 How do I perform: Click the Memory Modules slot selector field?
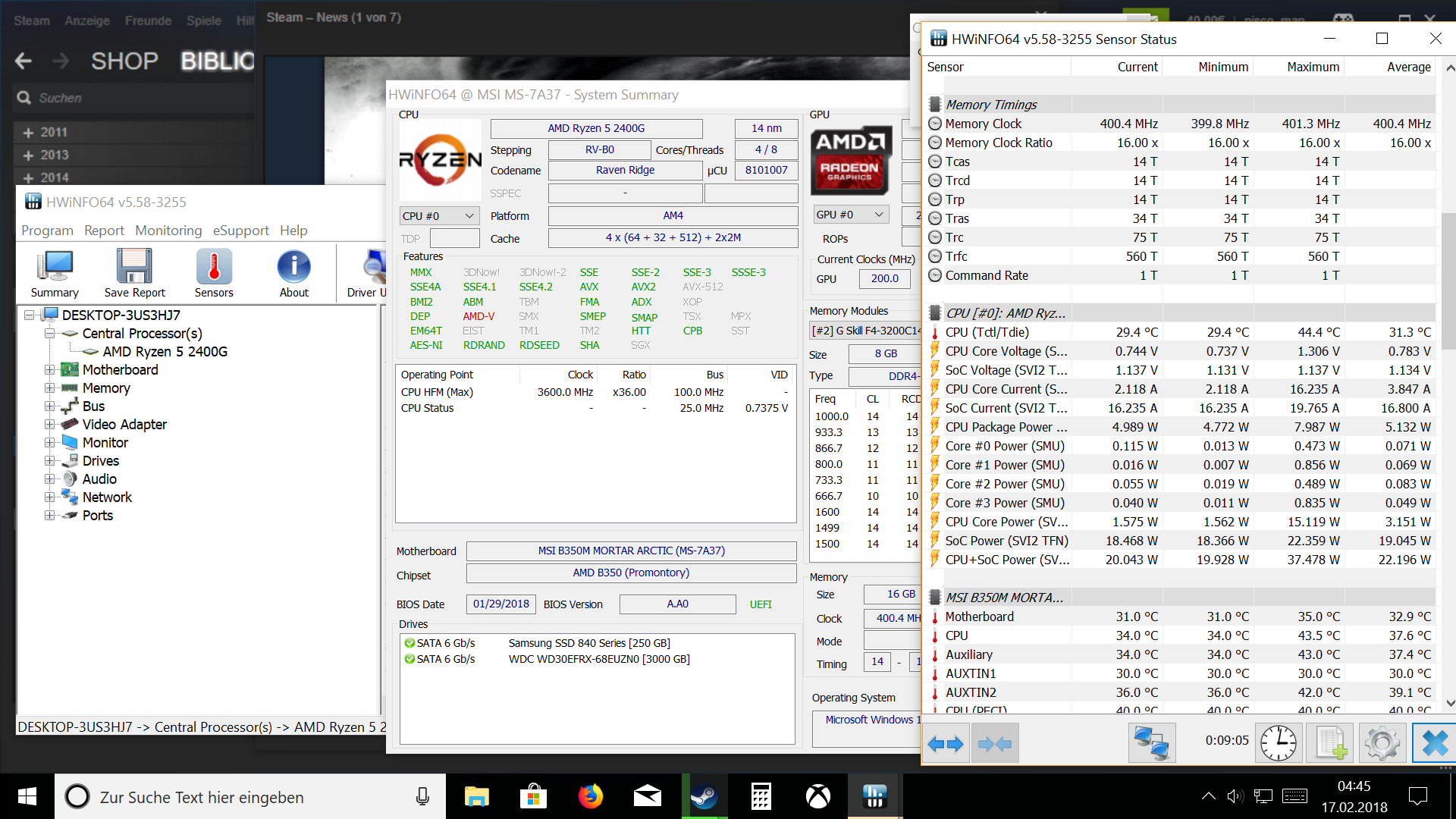(x=864, y=331)
